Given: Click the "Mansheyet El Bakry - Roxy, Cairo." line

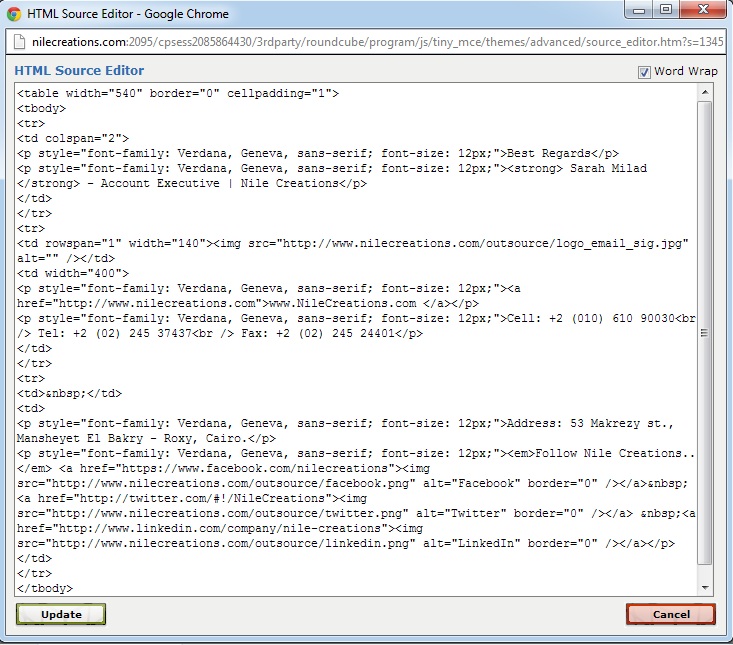Looking at the screenshot, I should pos(146,438).
